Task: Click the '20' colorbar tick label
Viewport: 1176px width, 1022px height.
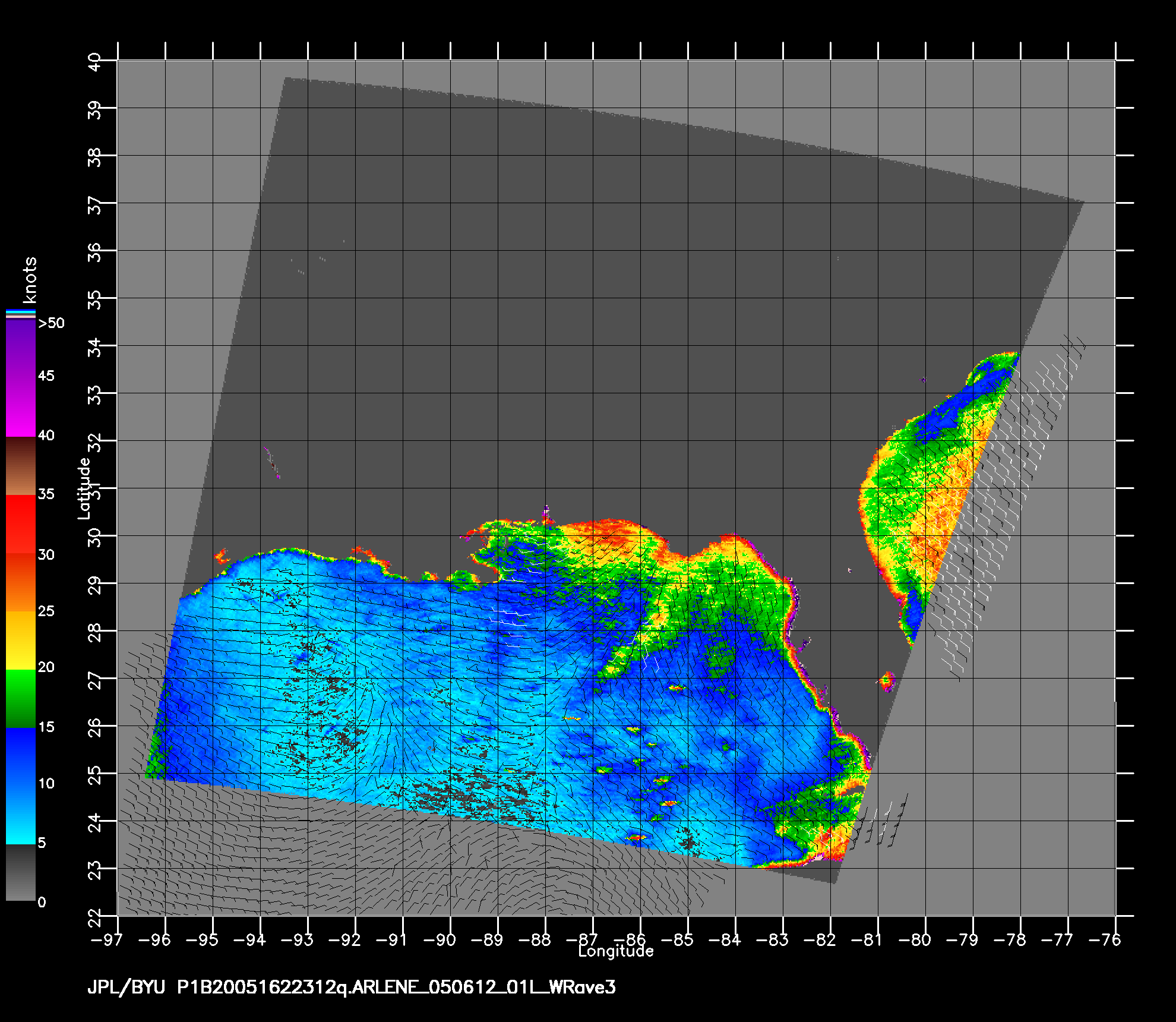Action: 46,667
